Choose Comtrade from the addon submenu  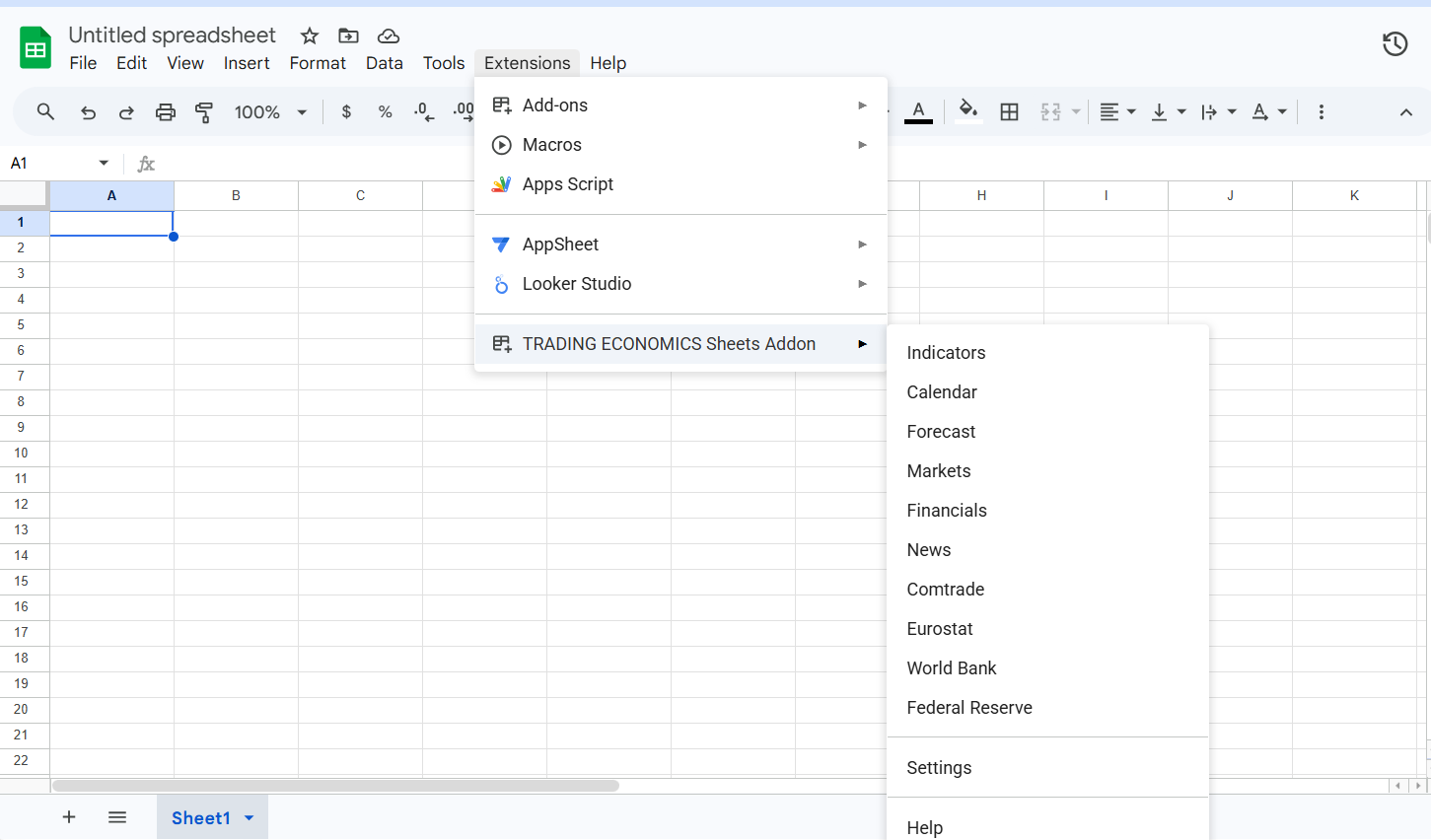(x=1047, y=590)
